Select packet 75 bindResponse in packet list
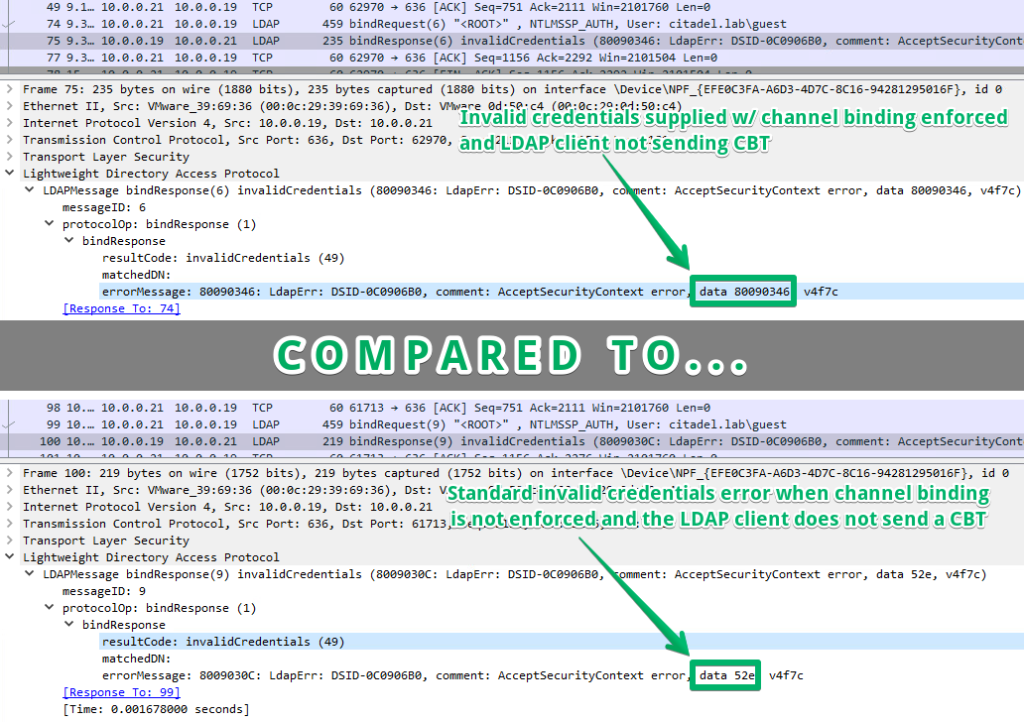Screen dimensions: 1024x722 pyautogui.click(x=300, y=40)
